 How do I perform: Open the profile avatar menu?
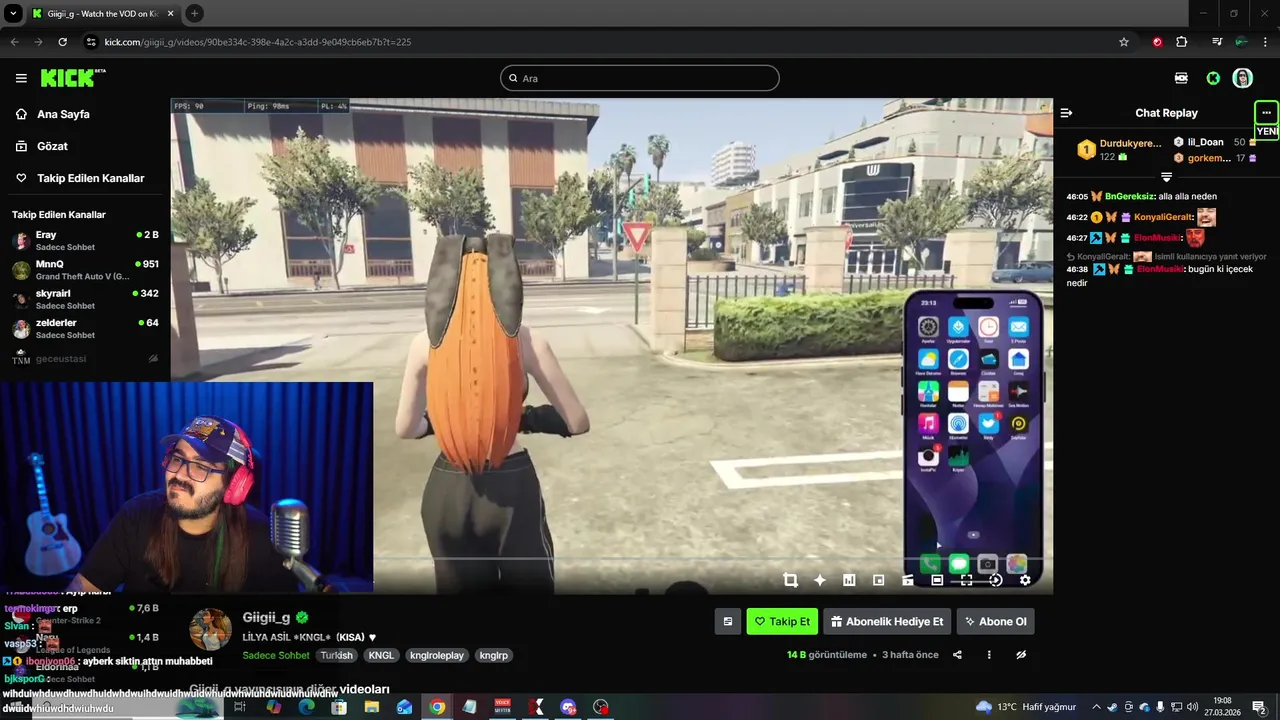(x=1242, y=78)
